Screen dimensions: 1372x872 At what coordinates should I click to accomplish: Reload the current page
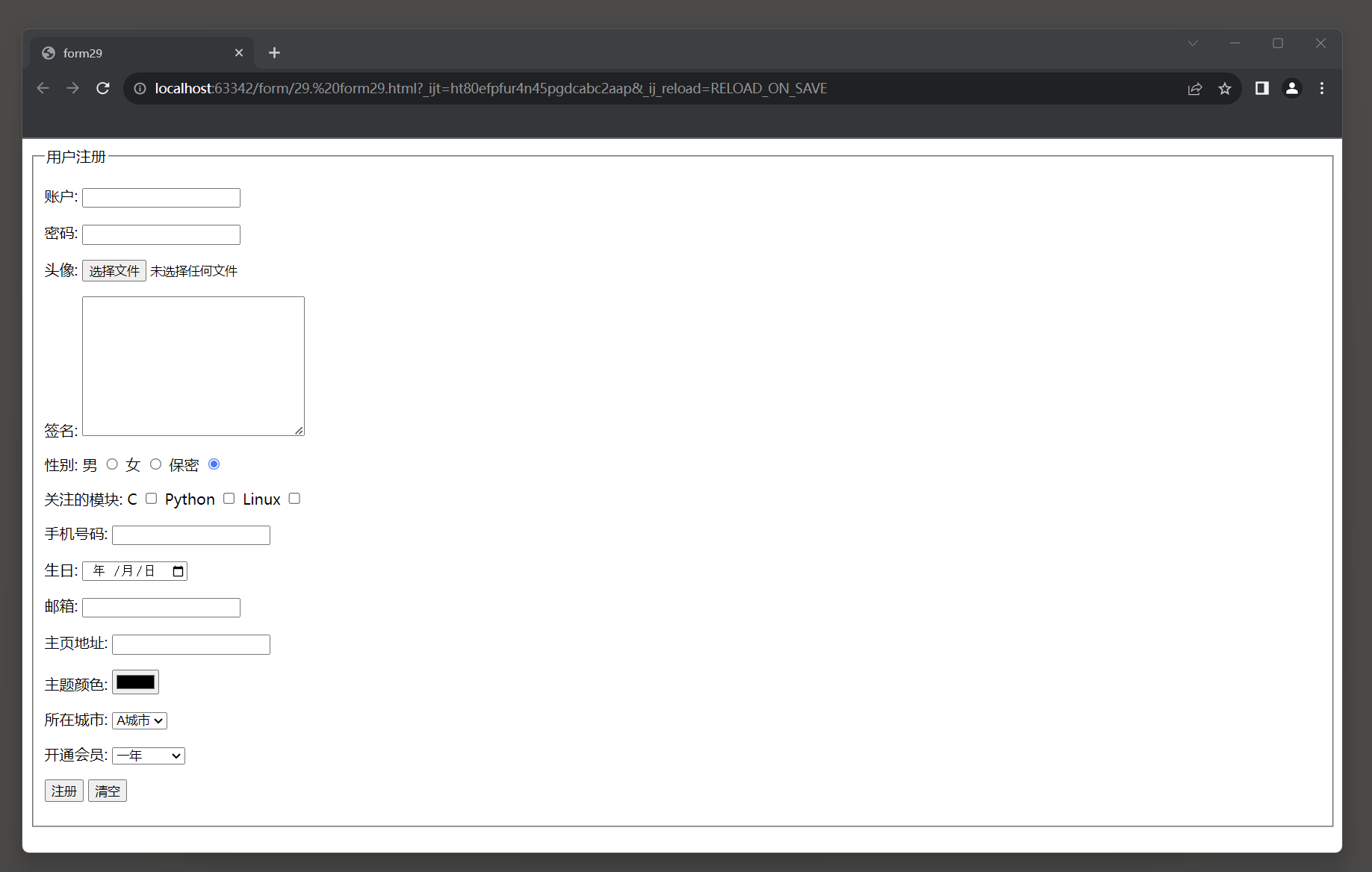point(103,88)
